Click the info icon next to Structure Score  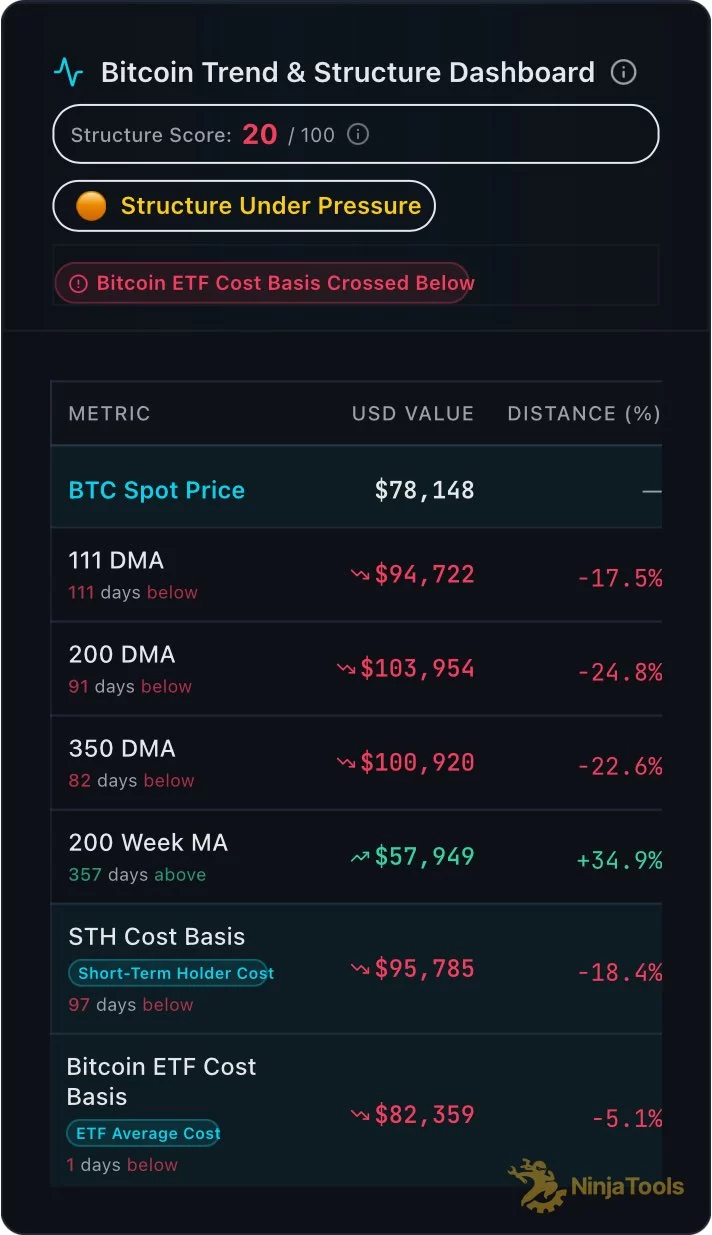click(x=358, y=134)
